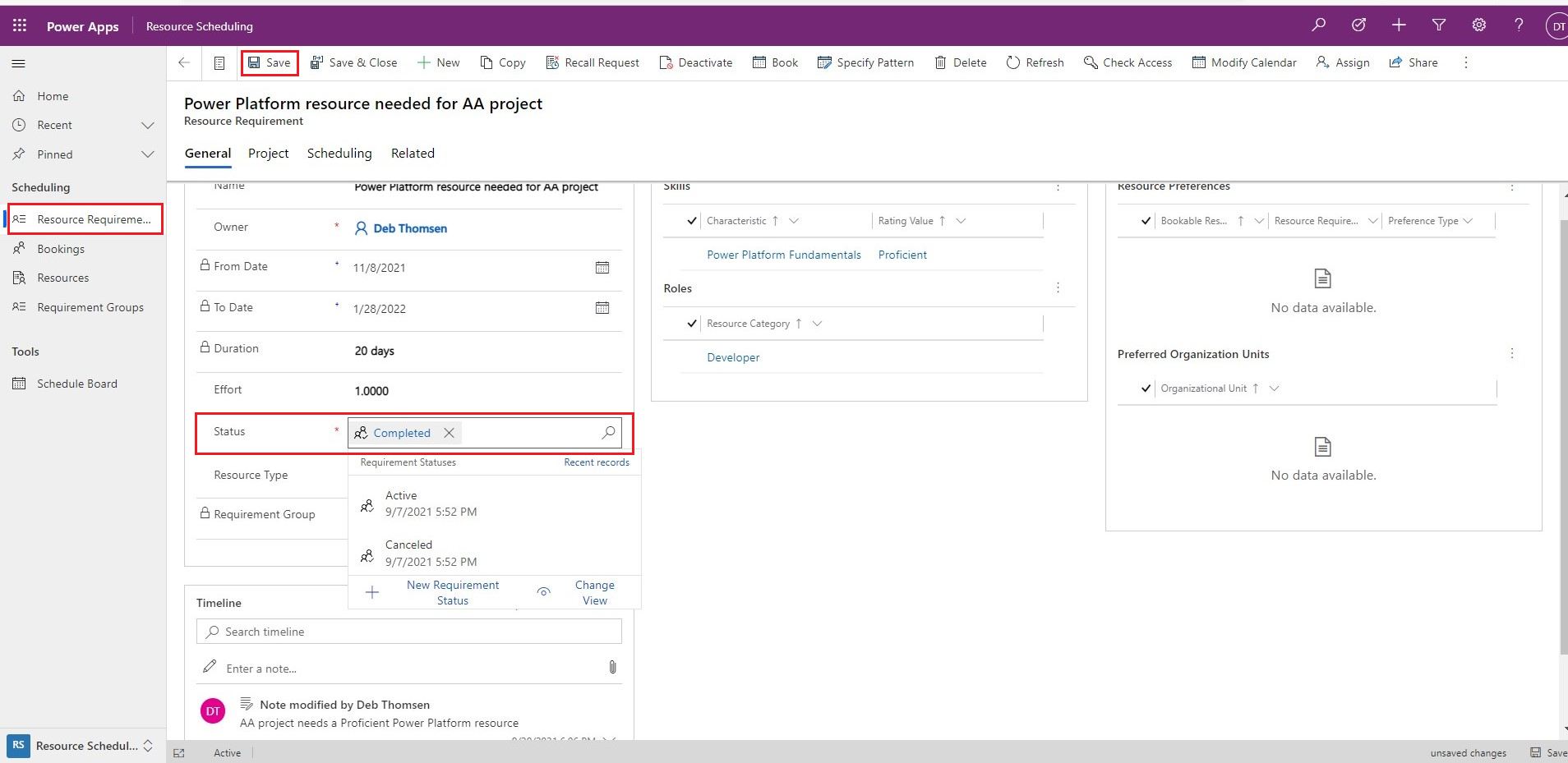Viewport: 1568px width, 763px height.
Task: Open the Roles section more options
Action: pyautogui.click(x=1058, y=288)
